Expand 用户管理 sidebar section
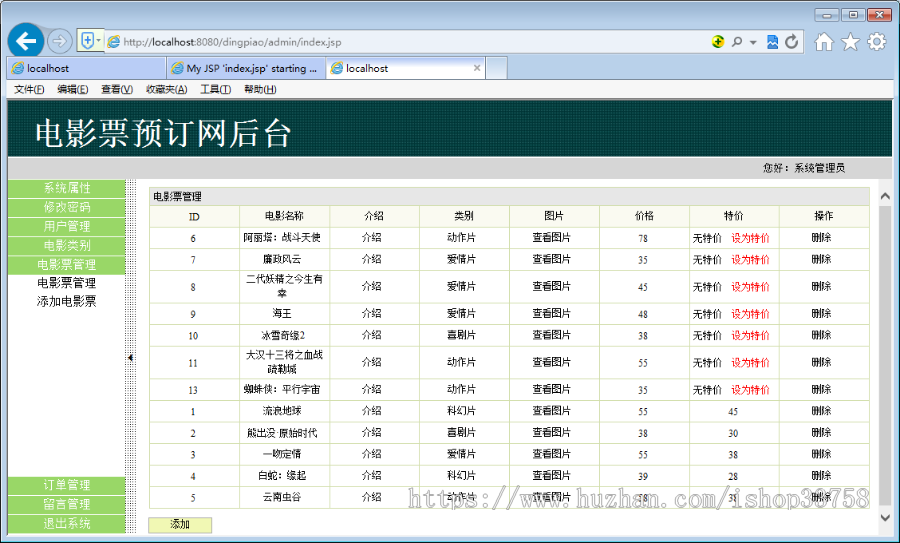Viewport: 900px width, 543px height. click(x=67, y=226)
